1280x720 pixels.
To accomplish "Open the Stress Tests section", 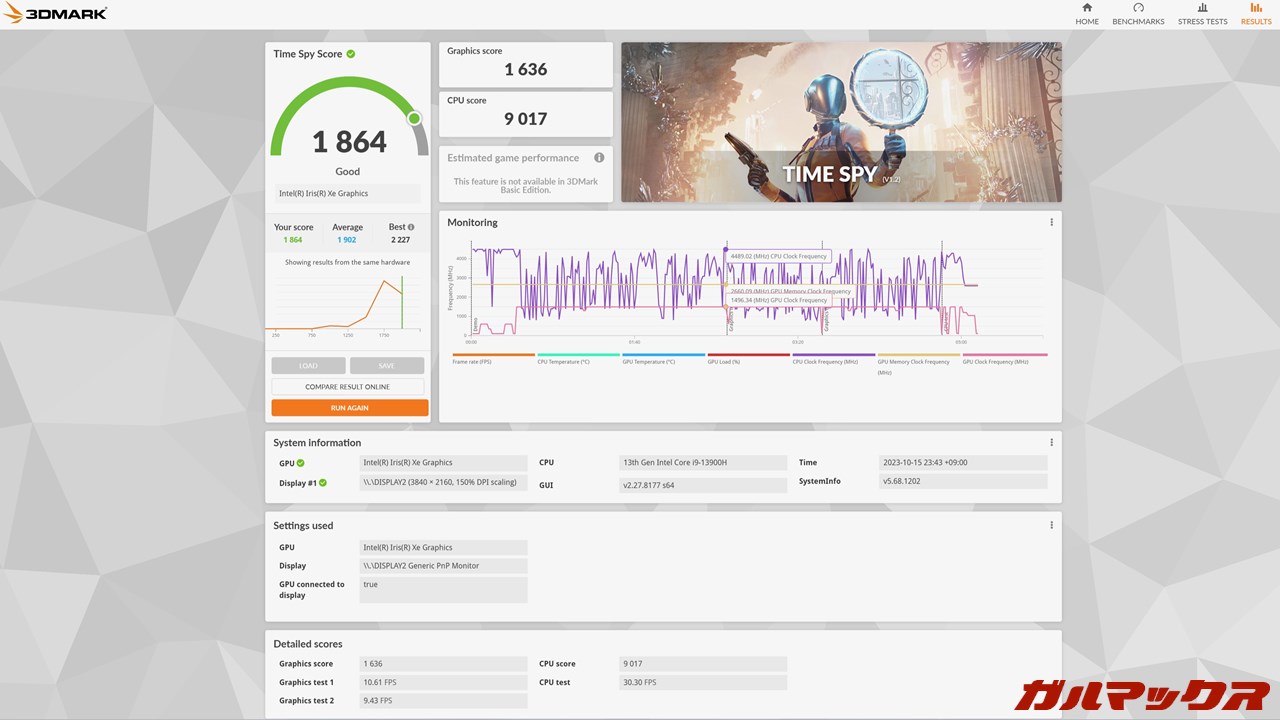I will 1202,13.
